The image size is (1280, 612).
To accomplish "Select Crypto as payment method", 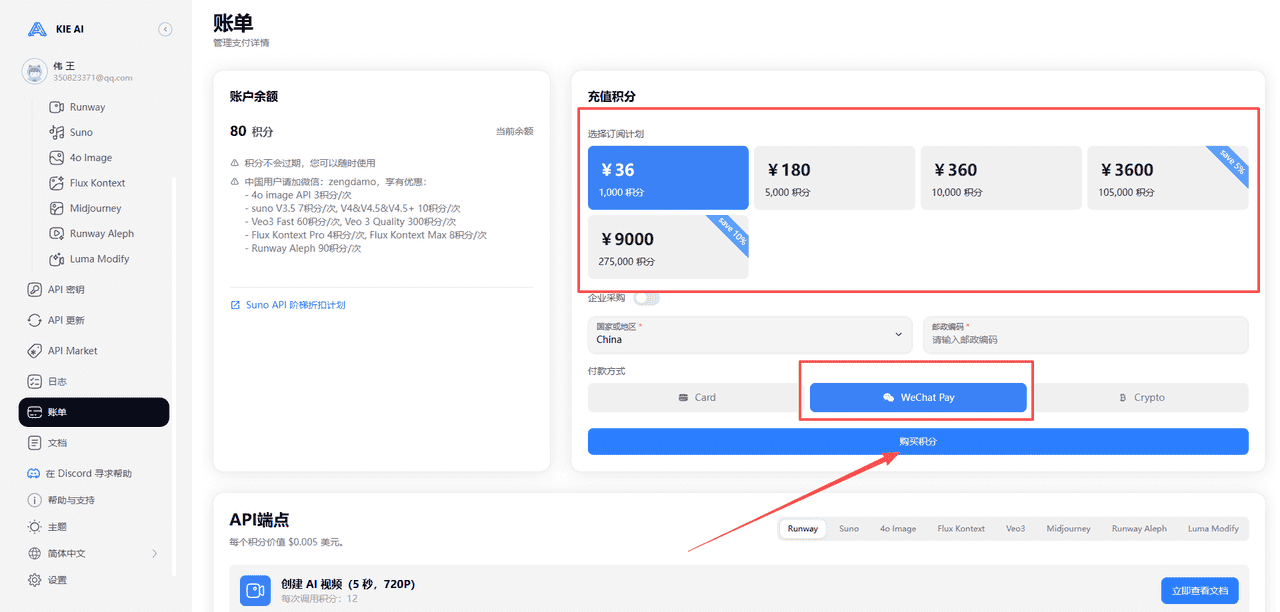I will click(x=1141, y=397).
